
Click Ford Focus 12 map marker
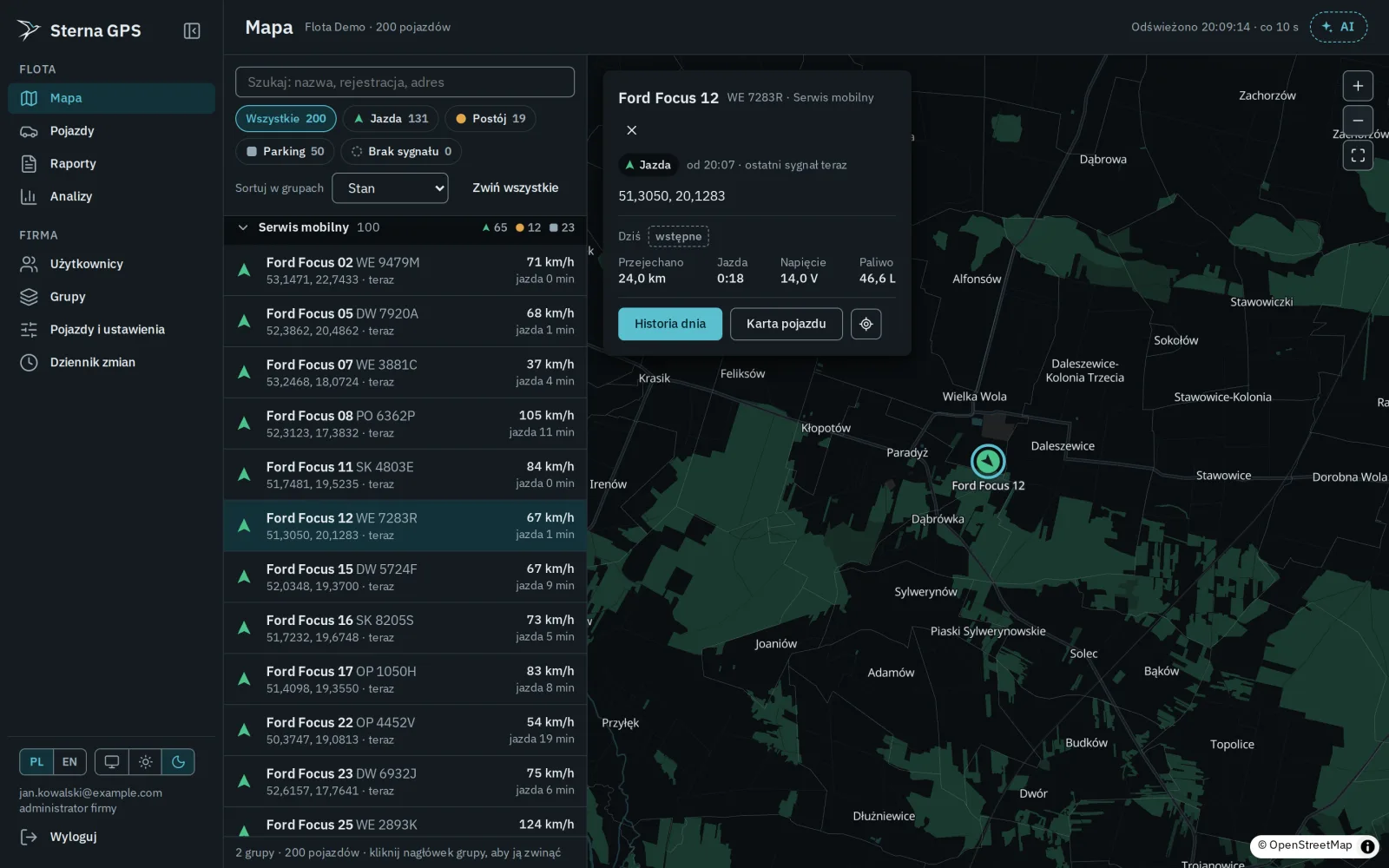click(988, 462)
